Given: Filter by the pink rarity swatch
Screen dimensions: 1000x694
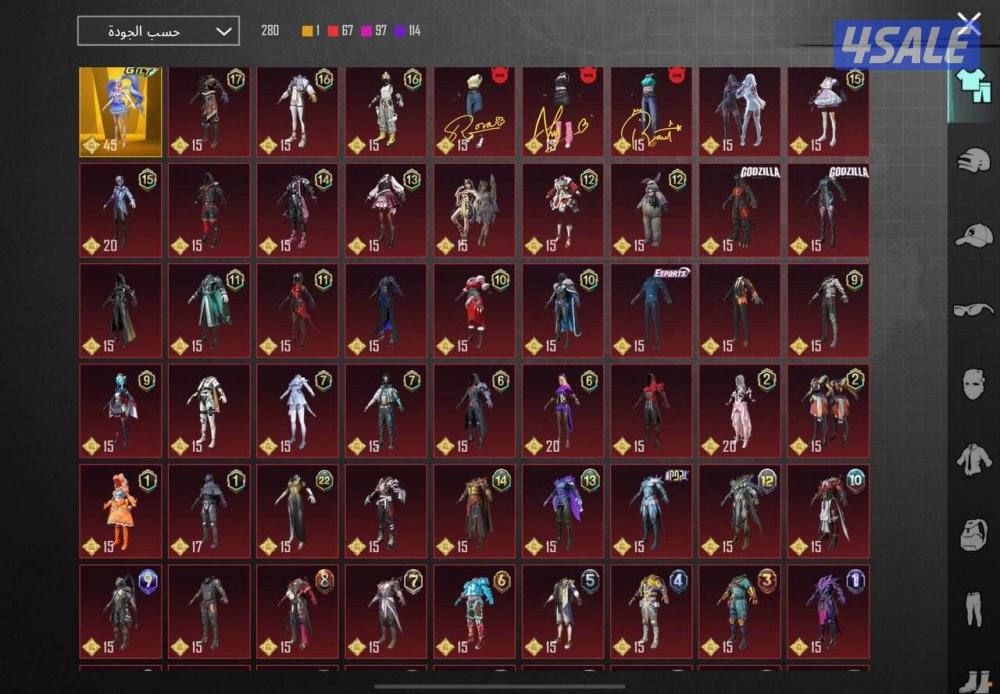Looking at the screenshot, I should pos(367,31).
